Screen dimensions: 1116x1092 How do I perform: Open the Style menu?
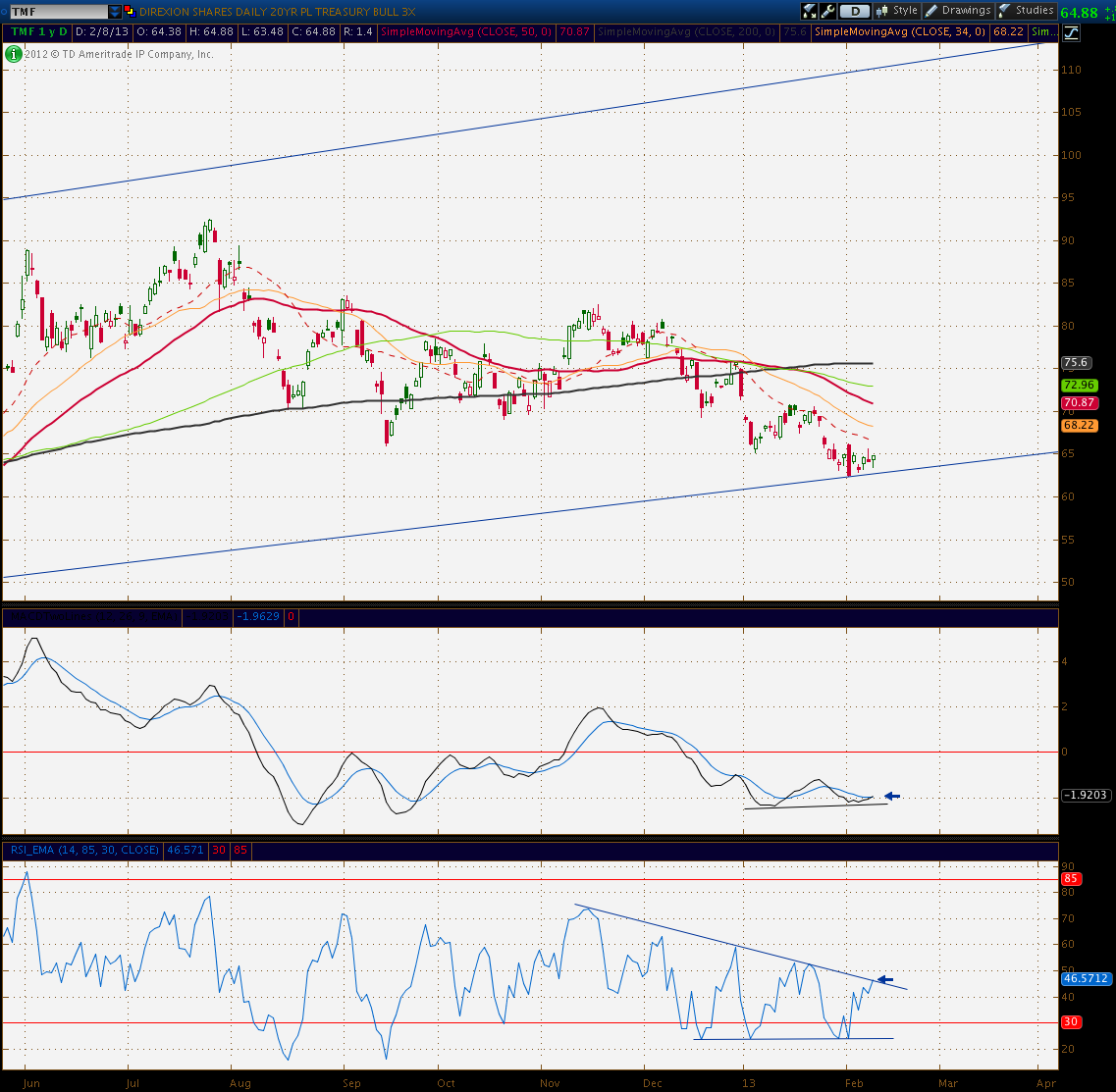[897, 11]
